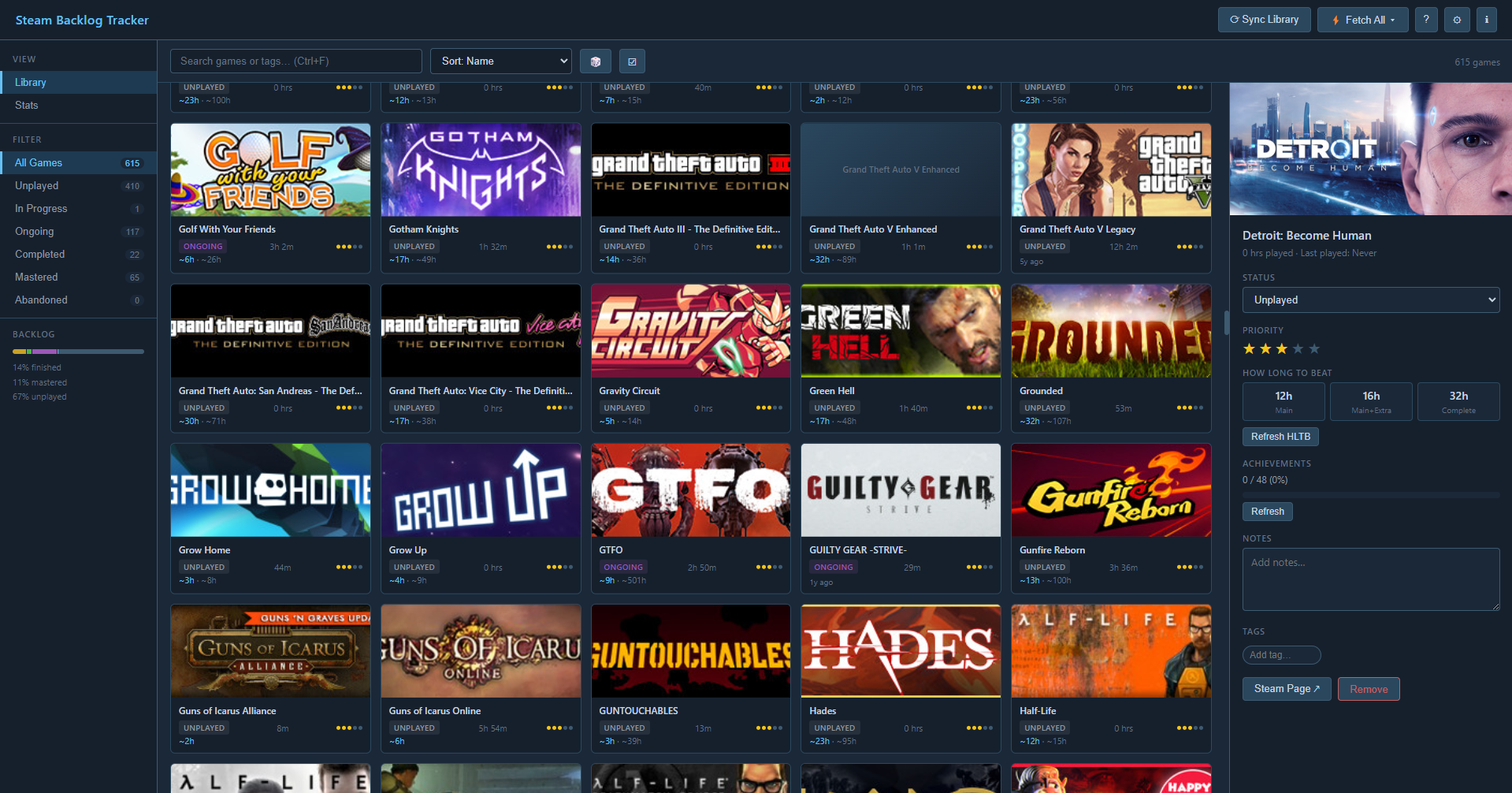Click the backlog progress bar
Screen dimensions: 1512x793
79,352
